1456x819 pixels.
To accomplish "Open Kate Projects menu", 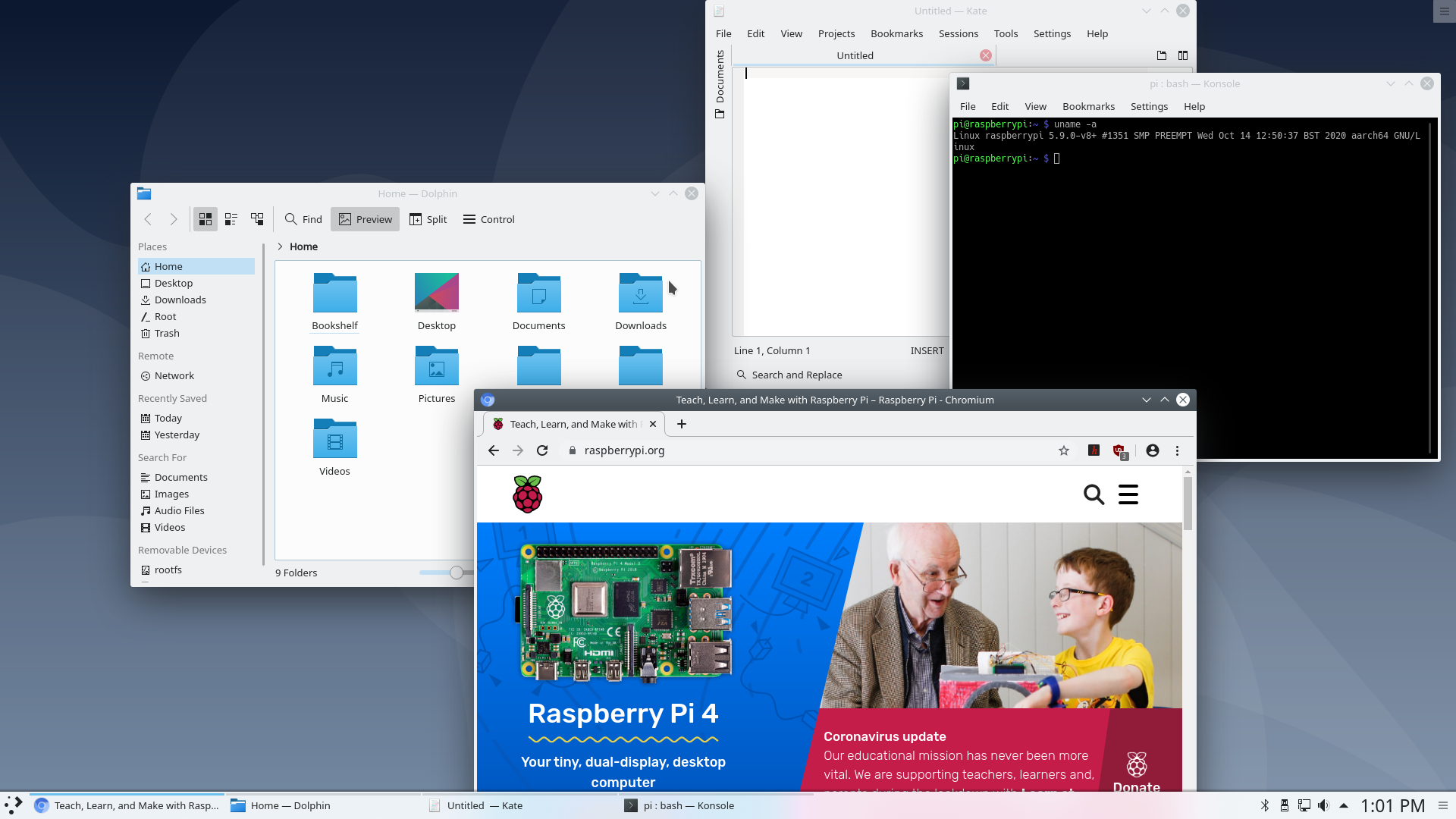I will tap(836, 33).
